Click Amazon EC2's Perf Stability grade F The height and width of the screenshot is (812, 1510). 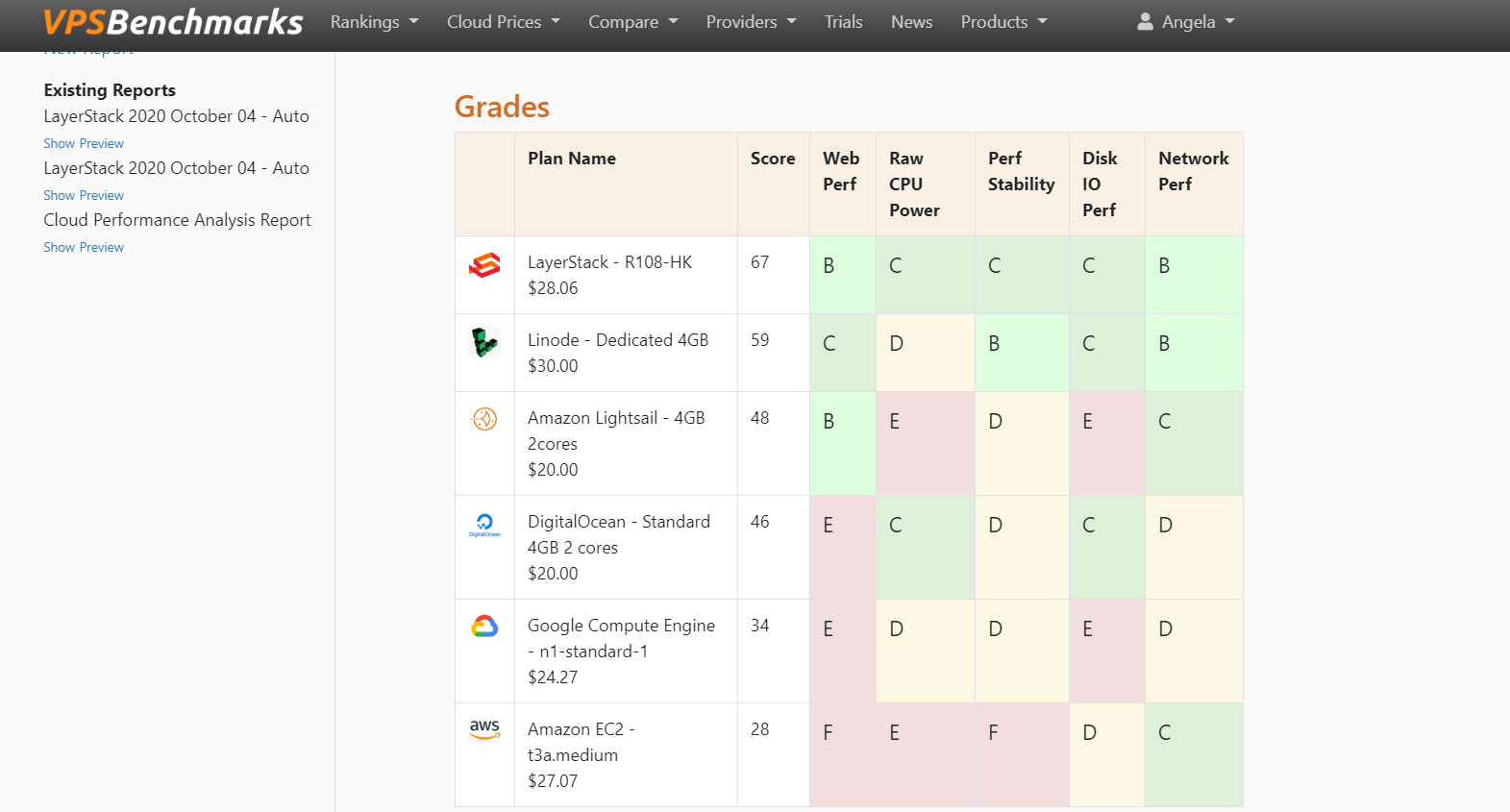click(x=993, y=733)
